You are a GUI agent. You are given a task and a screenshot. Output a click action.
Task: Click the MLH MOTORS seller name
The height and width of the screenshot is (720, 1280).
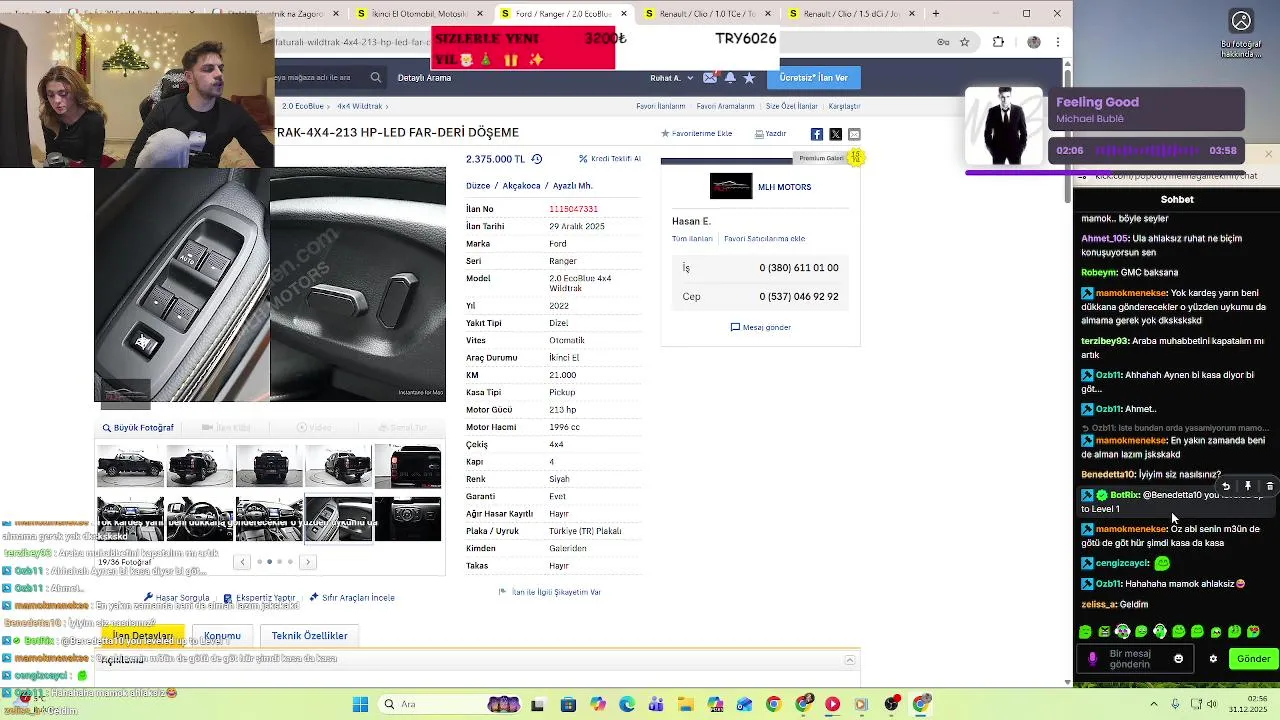tap(784, 187)
